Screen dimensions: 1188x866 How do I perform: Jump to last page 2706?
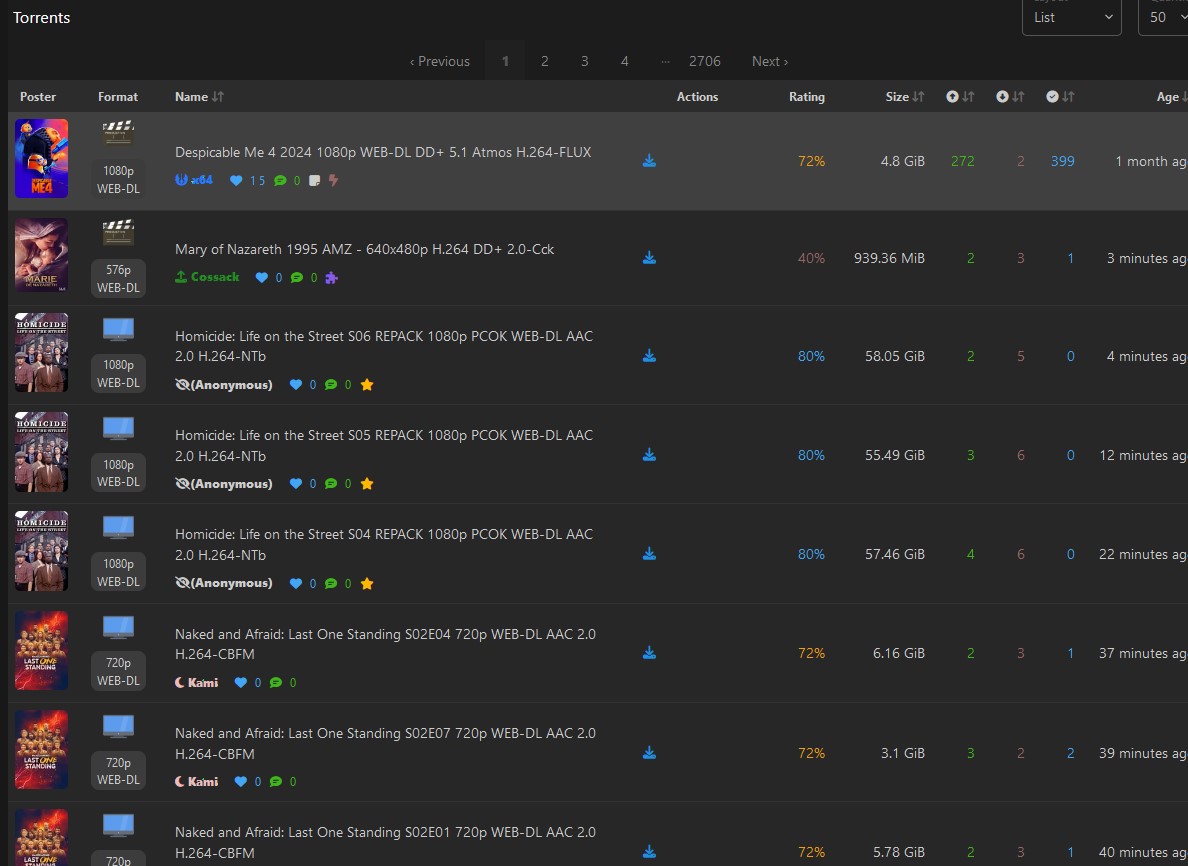[705, 61]
